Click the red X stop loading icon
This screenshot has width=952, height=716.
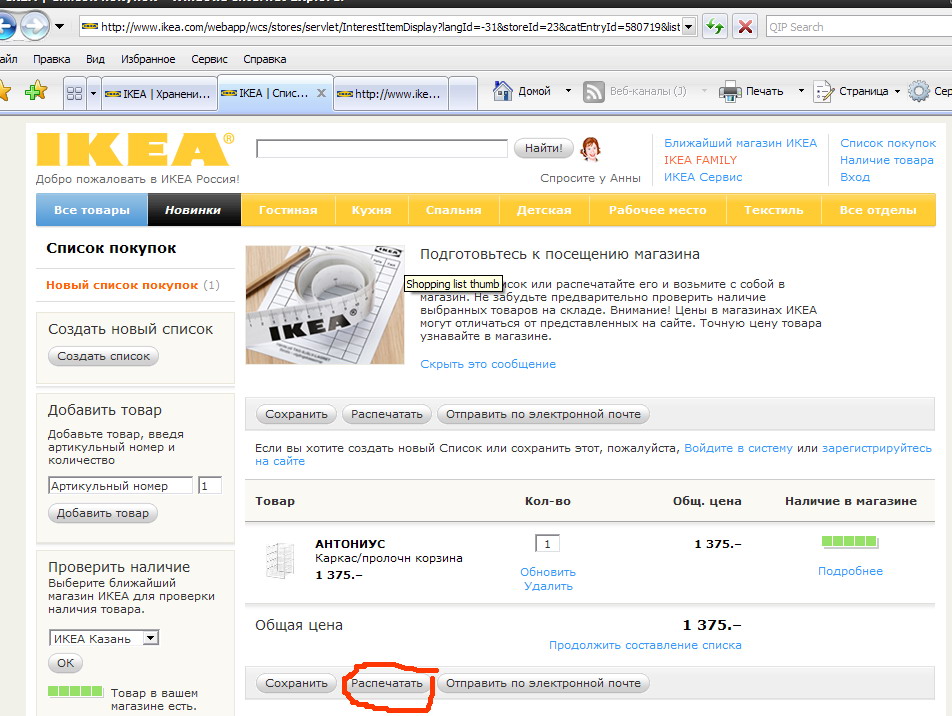[x=745, y=27]
